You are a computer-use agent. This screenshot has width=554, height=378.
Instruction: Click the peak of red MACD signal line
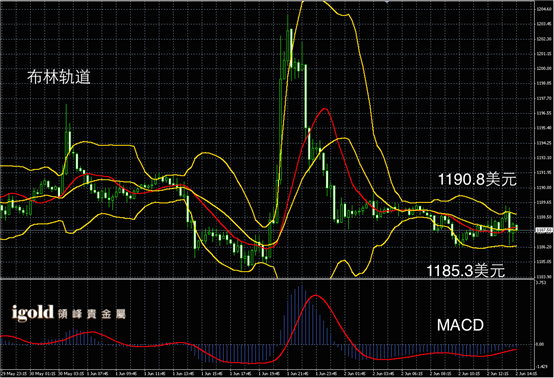[x=316, y=295]
